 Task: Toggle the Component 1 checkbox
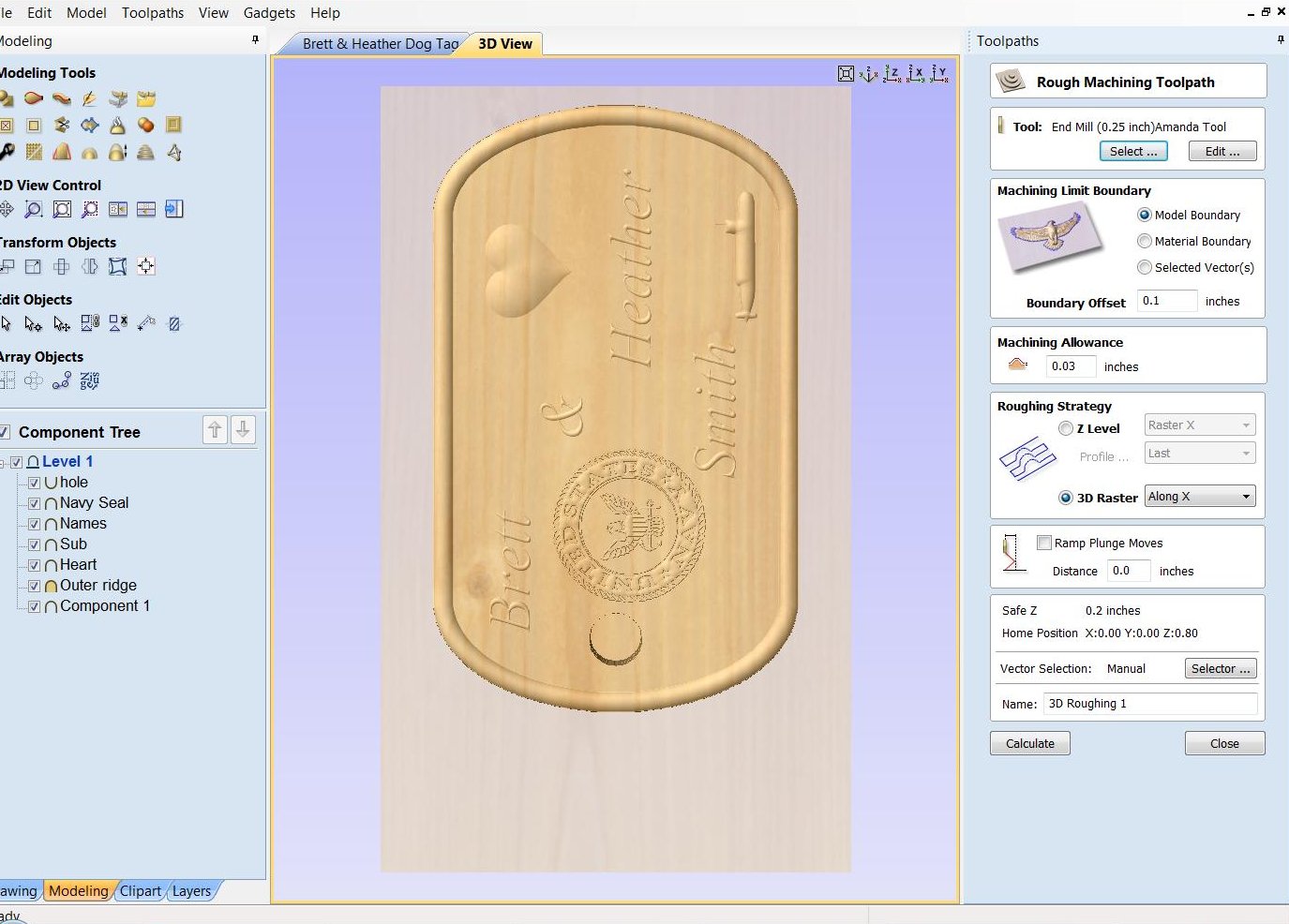pos(35,606)
